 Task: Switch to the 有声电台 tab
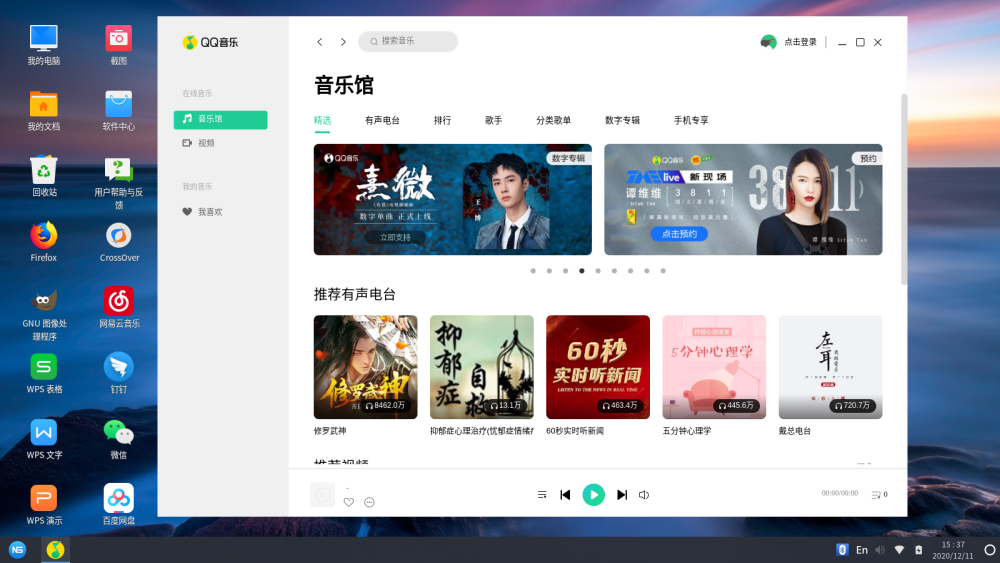point(382,121)
